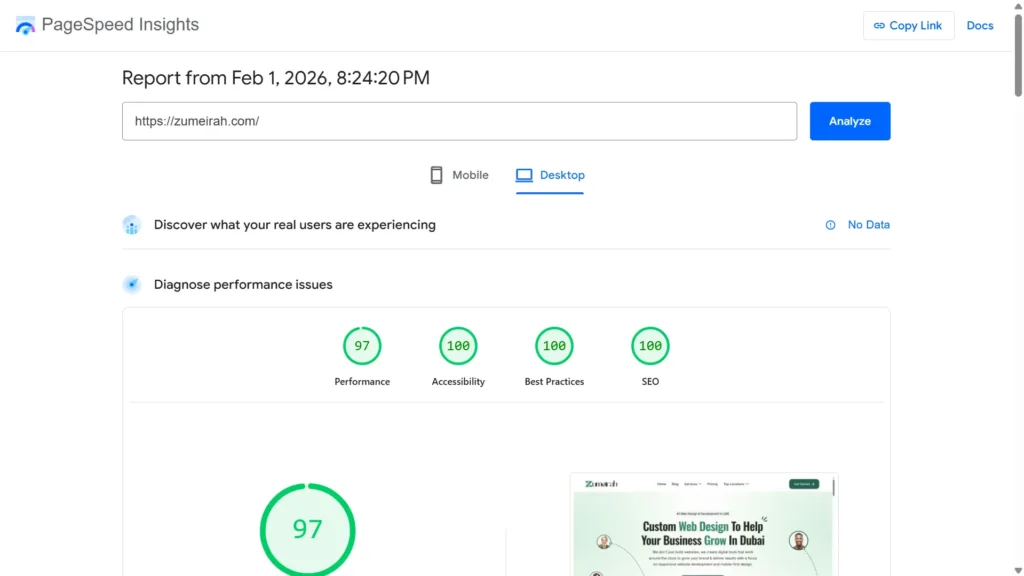Select the Accessibility score gauge showing 100
Image resolution: width=1024 pixels, height=576 pixels.
coord(458,345)
